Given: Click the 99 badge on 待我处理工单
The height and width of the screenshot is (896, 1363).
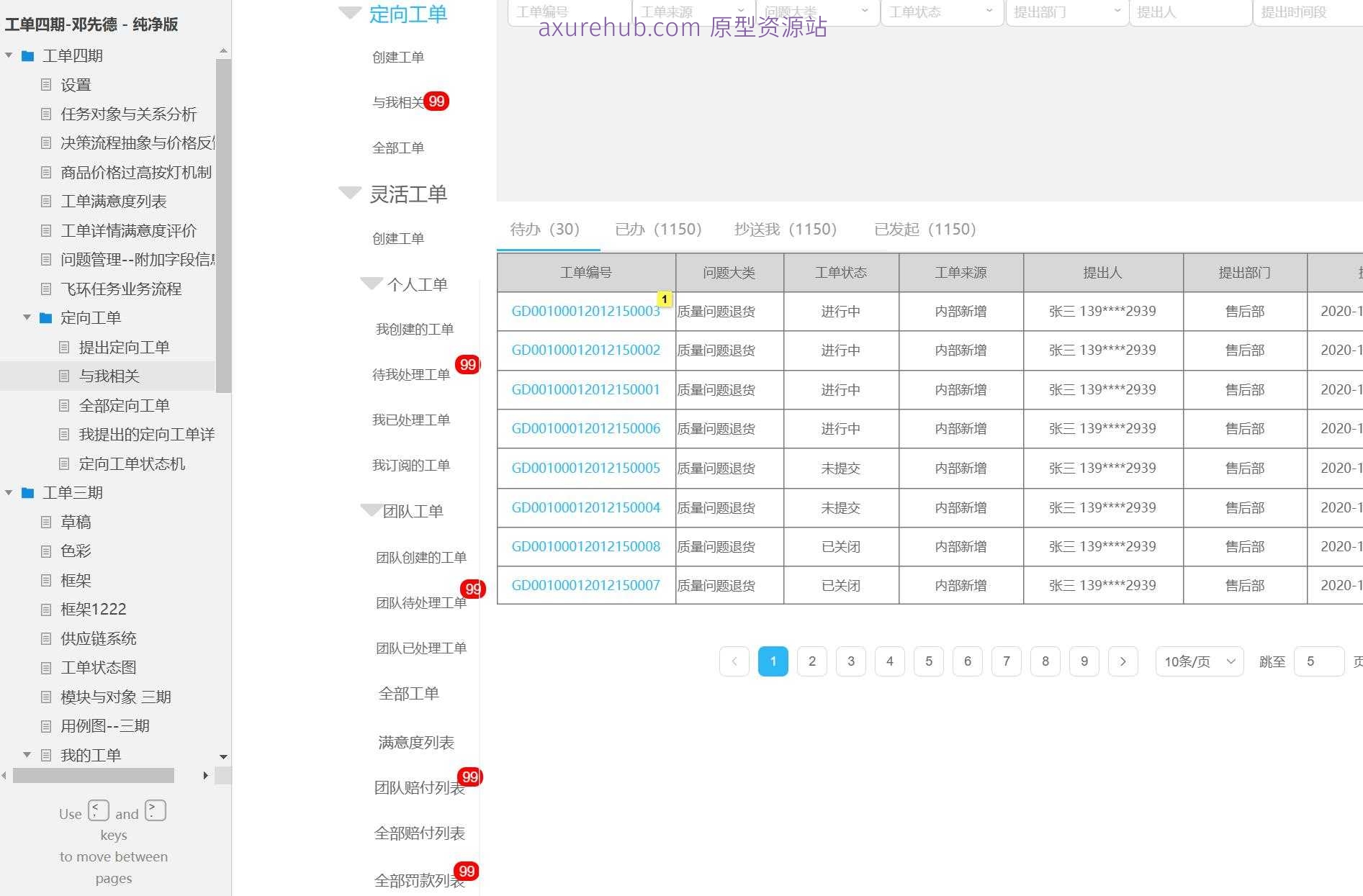Looking at the screenshot, I should click(468, 365).
